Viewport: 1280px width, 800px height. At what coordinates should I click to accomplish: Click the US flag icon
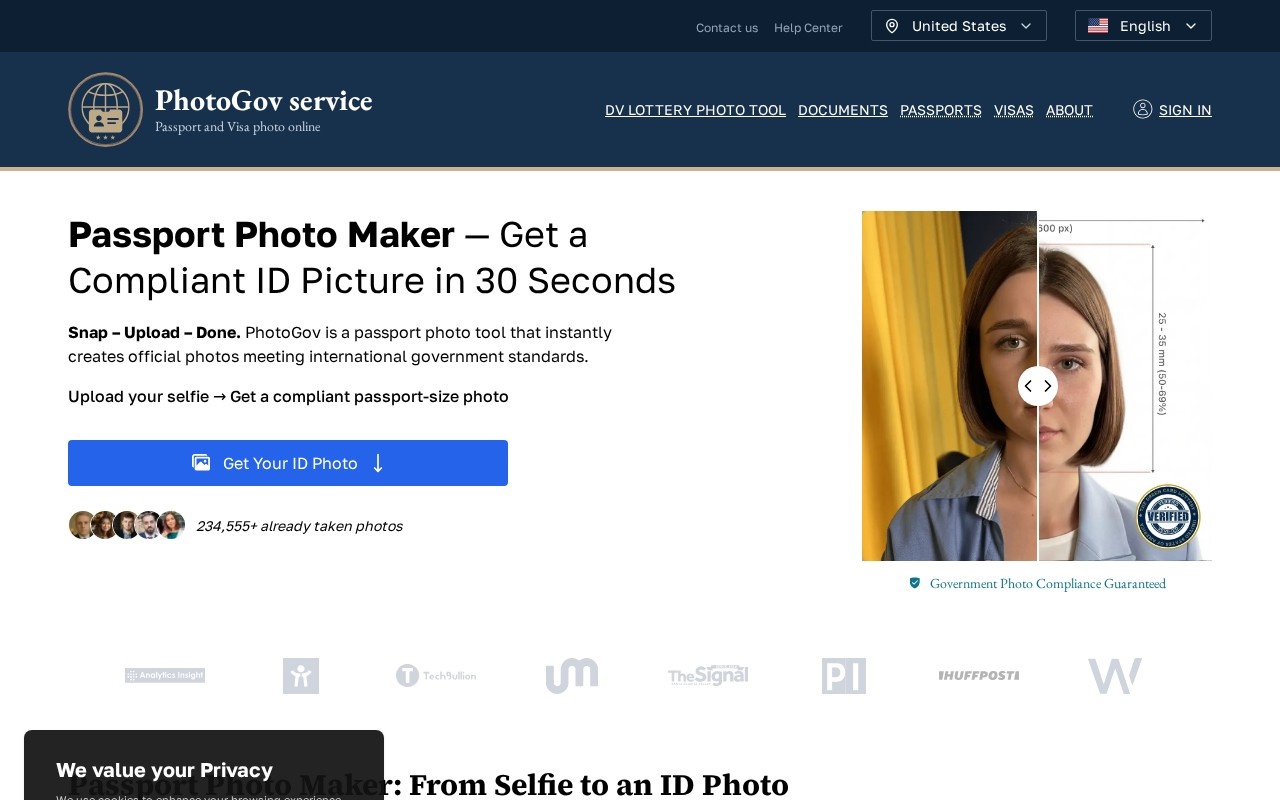(1098, 26)
